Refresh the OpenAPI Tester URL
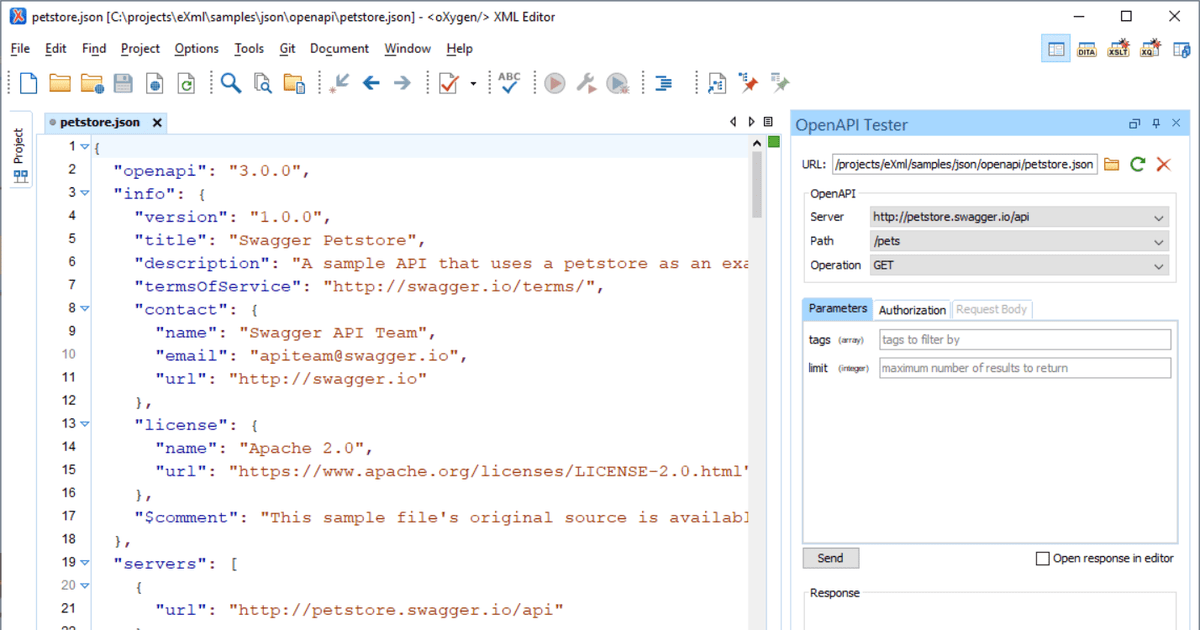Screen dimensions: 1200x630 click(x=1137, y=164)
